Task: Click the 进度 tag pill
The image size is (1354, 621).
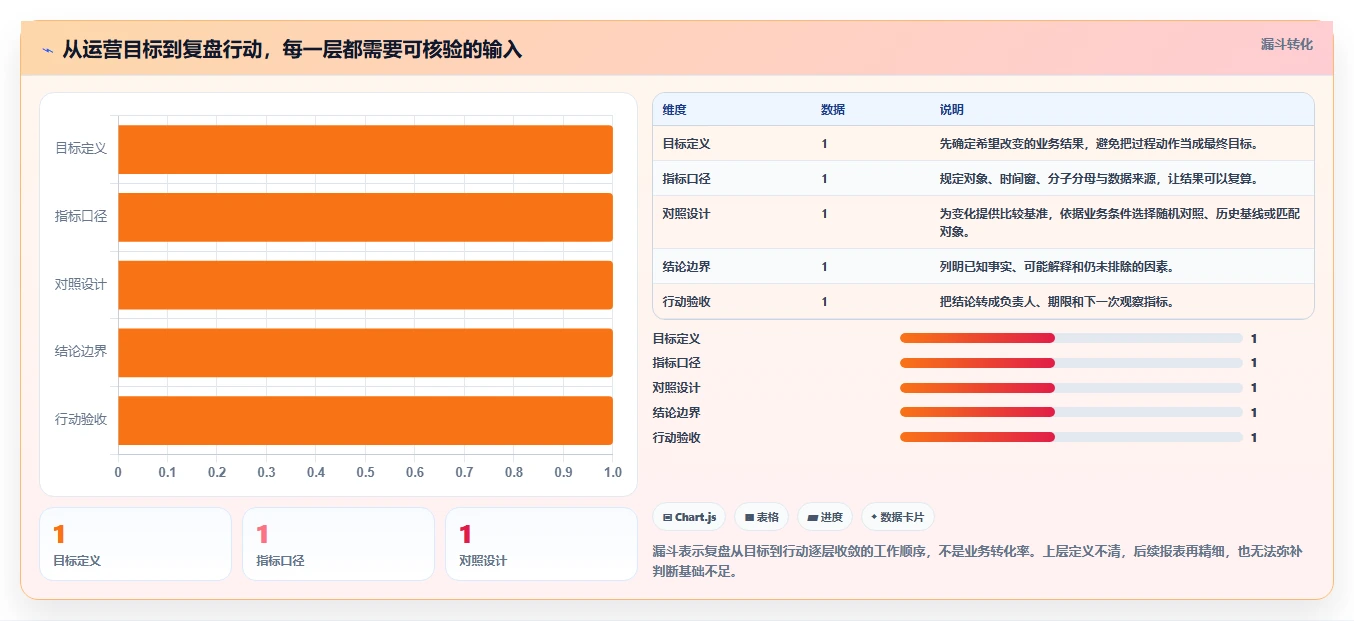Action: tap(825, 517)
